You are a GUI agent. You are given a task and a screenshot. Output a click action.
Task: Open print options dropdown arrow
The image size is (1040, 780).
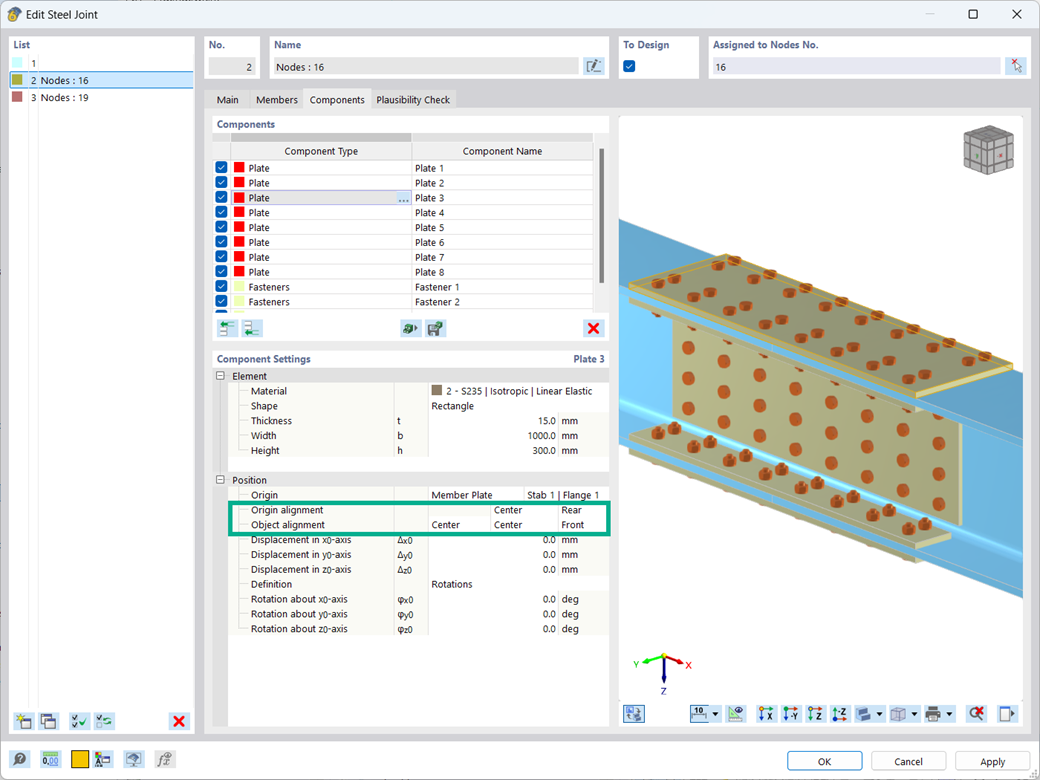(950, 714)
